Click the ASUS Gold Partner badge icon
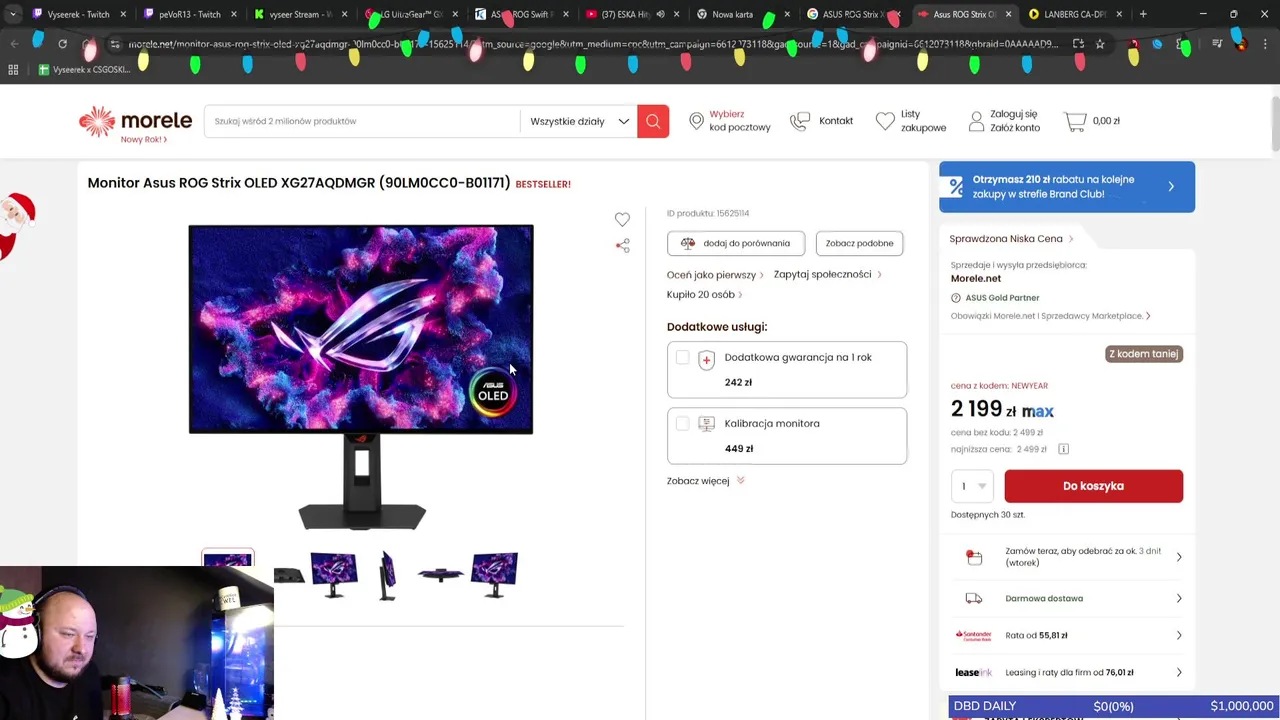This screenshot has width=1280, height=720. [956, 298]
